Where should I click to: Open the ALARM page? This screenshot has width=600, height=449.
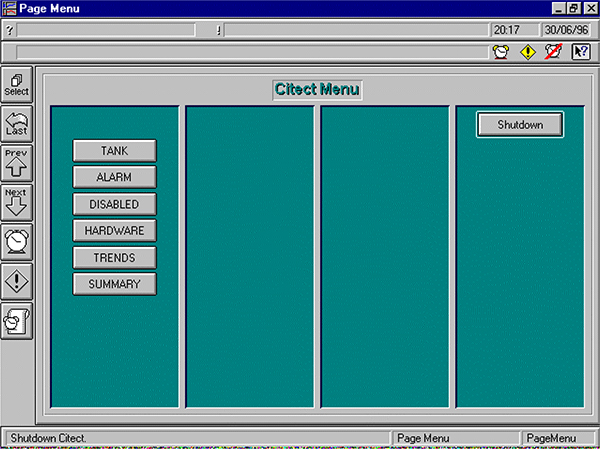[114, 177]
